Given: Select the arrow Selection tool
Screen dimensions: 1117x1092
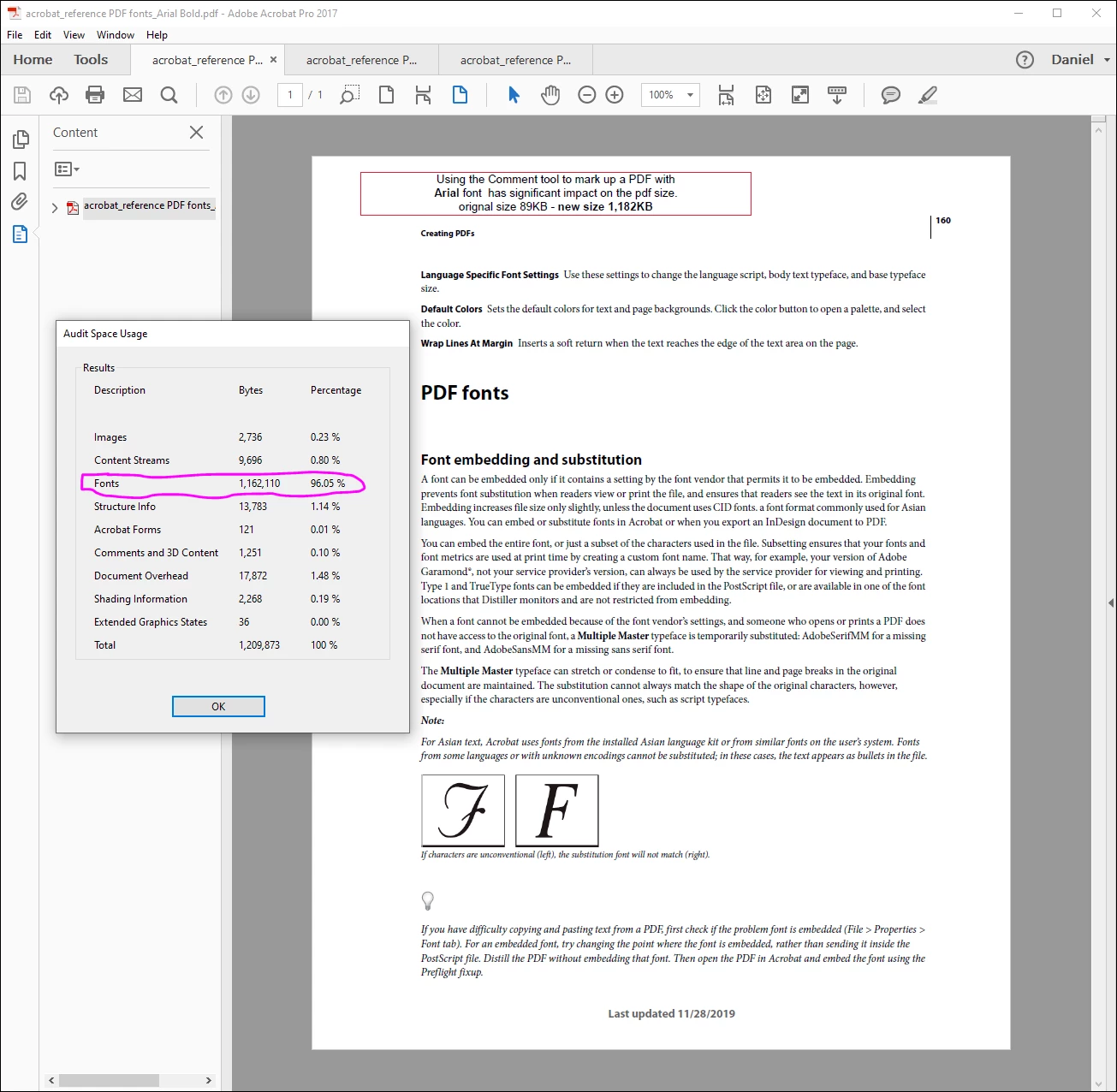Looking at the screenshot, I should click(x=514, y=95).
